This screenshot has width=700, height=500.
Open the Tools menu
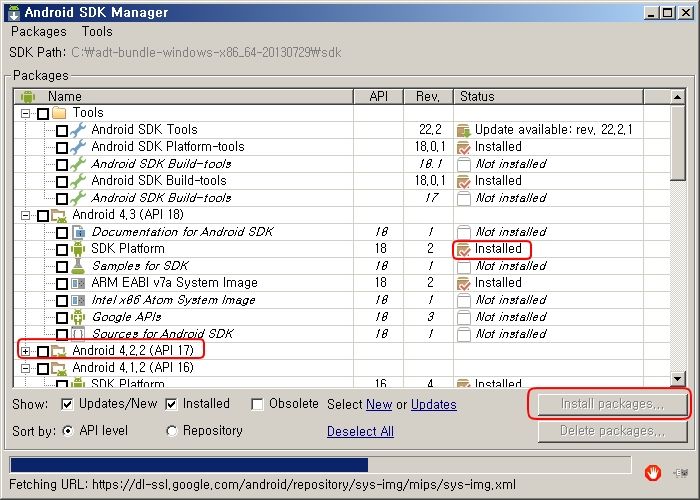coord(97,32)
